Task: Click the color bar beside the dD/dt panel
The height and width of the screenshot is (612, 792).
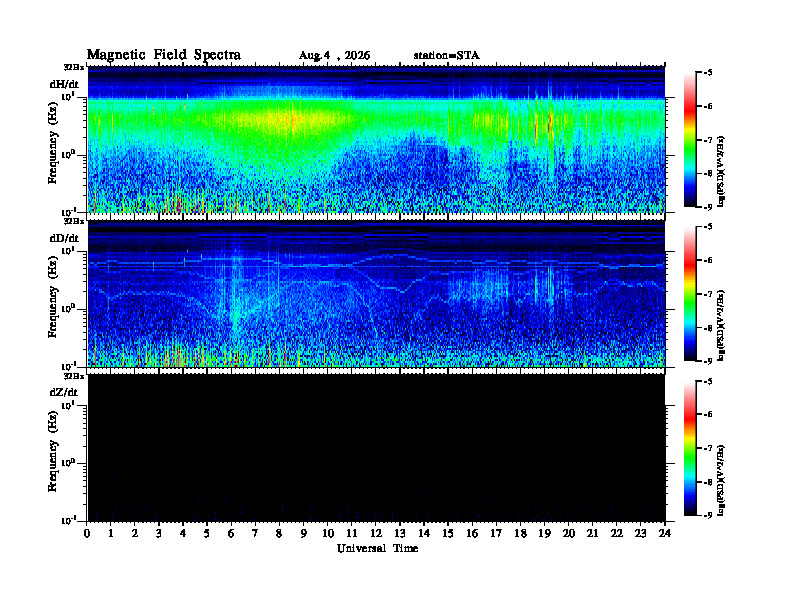Action: pyautogui.click(x=690, y=294)
